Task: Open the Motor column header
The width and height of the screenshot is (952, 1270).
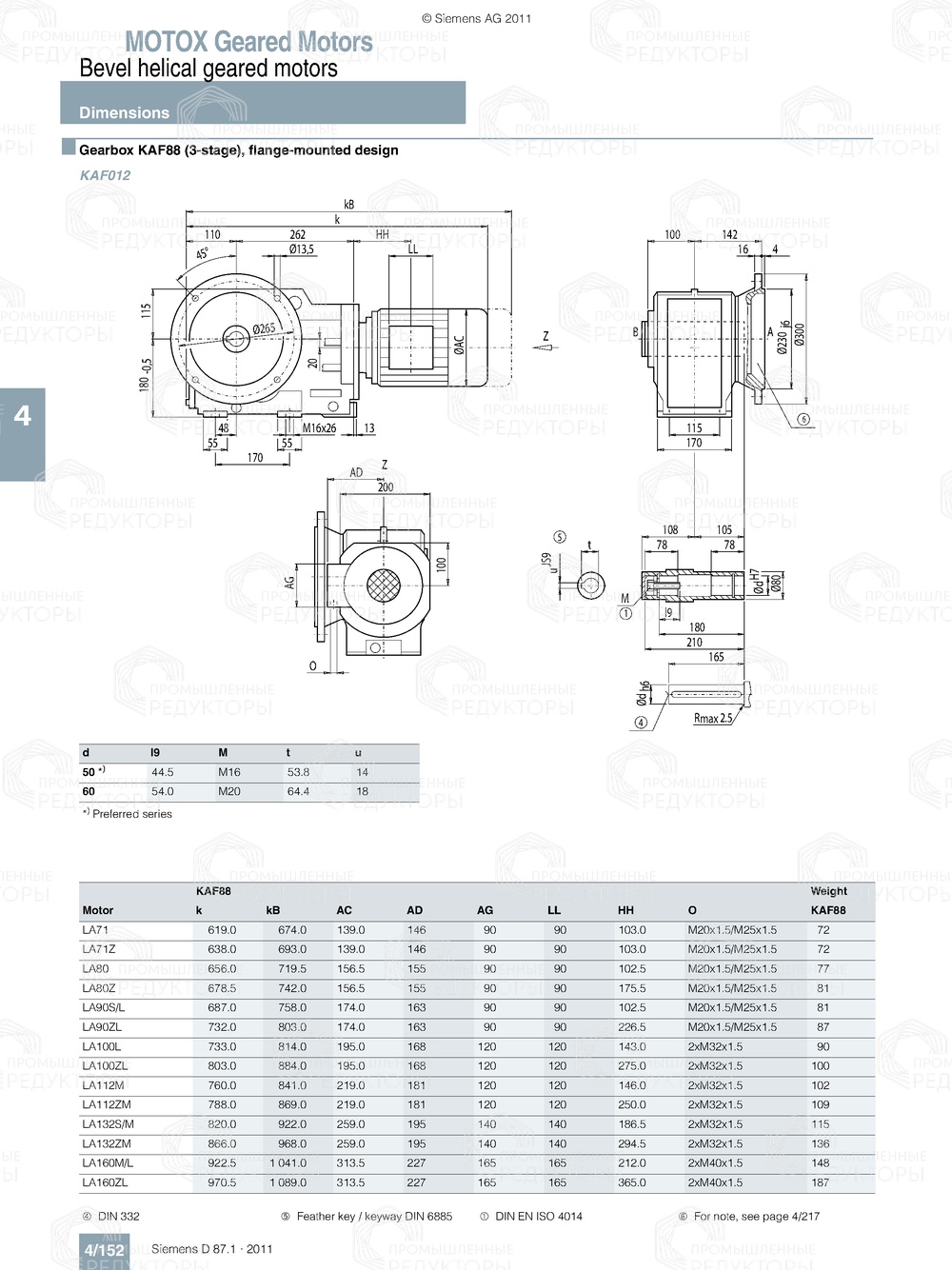Action: tap(98, 909)
